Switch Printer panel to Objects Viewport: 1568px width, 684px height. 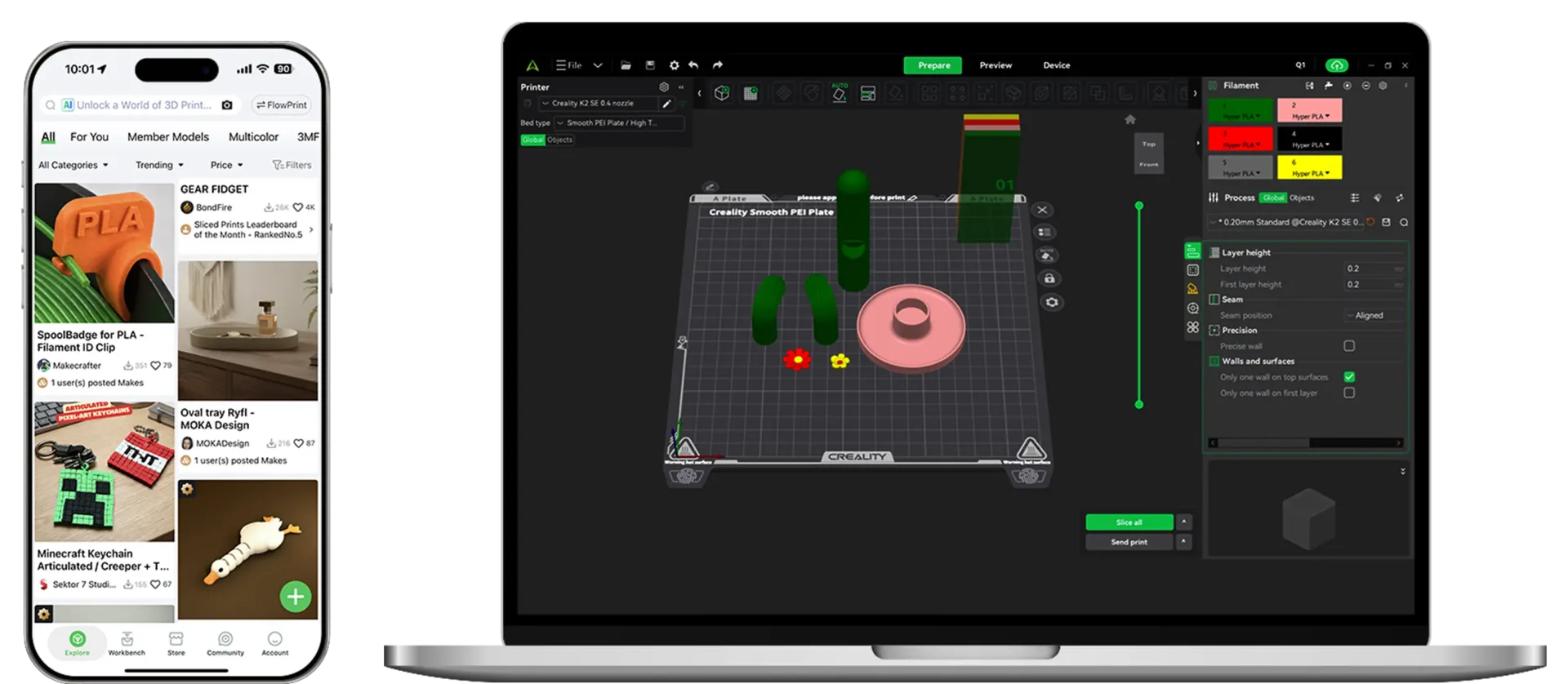559,140
